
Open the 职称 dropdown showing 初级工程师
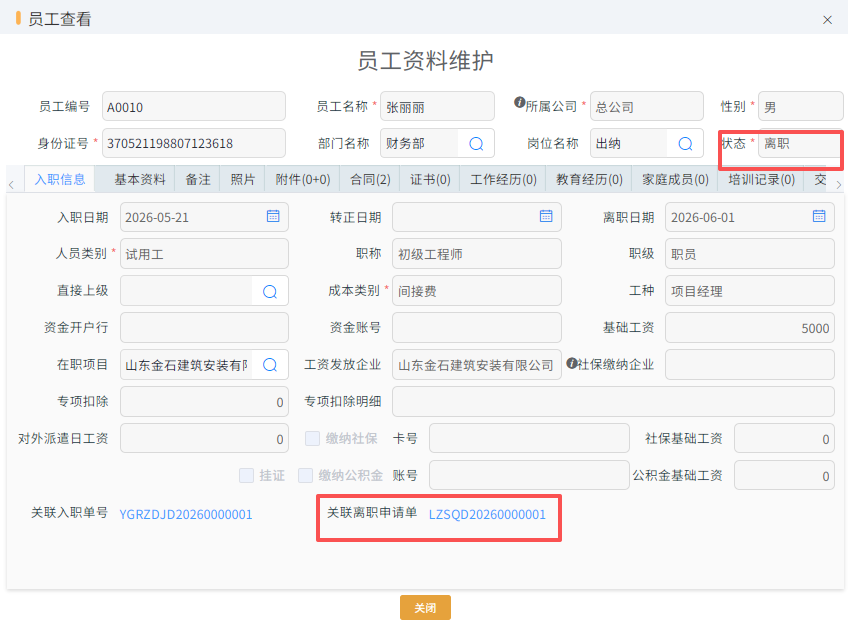477,254
